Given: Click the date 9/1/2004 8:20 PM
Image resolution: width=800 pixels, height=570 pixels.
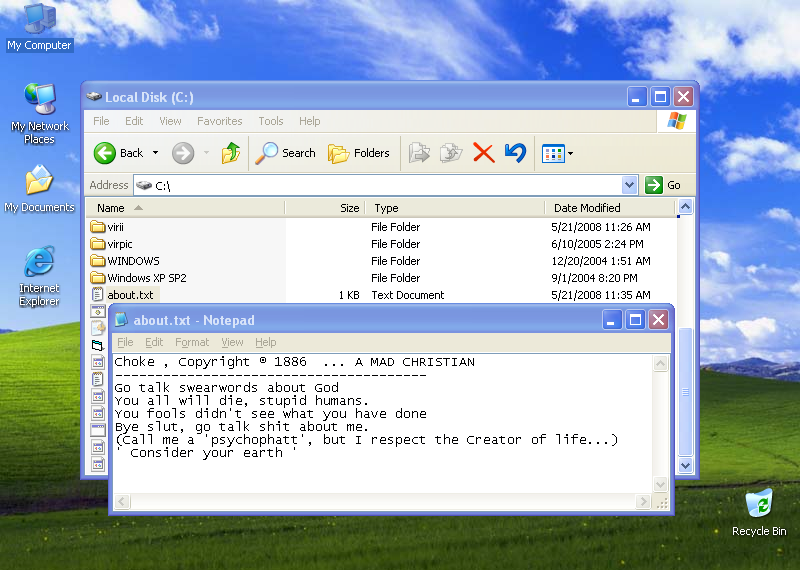Looking at the screenshot, I should (594, 278).
